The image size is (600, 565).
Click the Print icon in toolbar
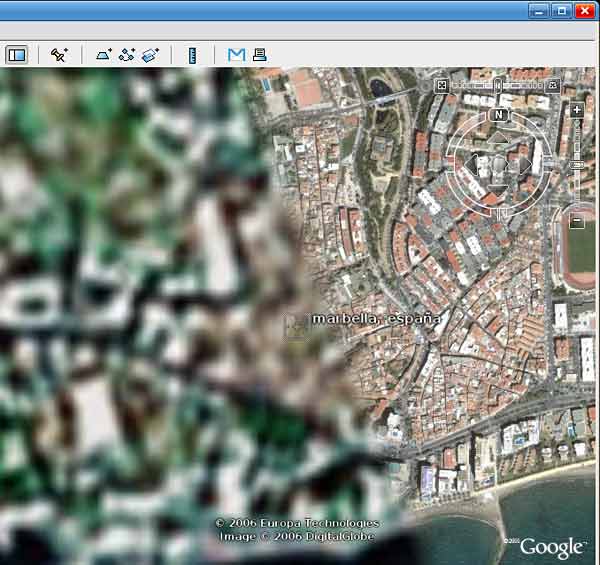[259, 55]
